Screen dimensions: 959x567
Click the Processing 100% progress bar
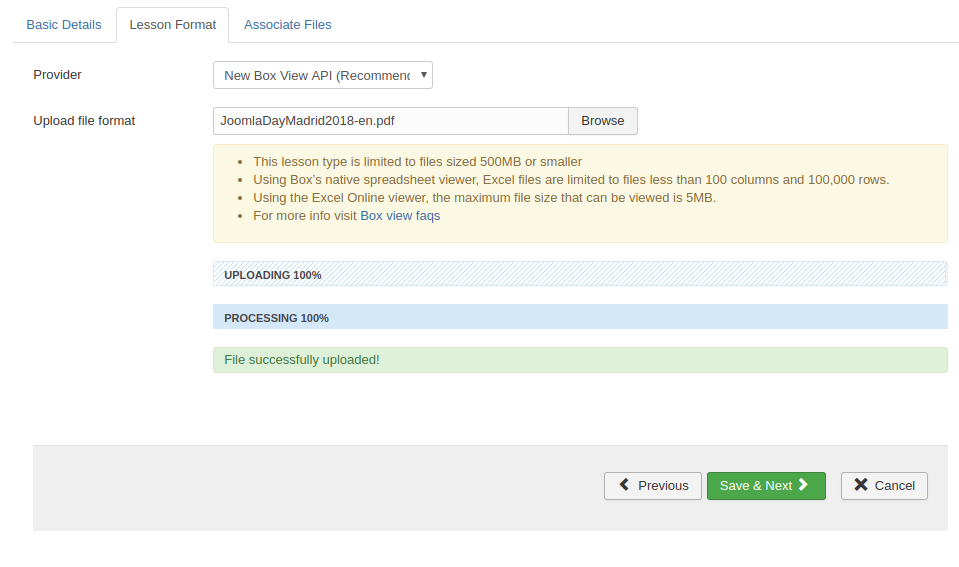click(x=580, y=317)
